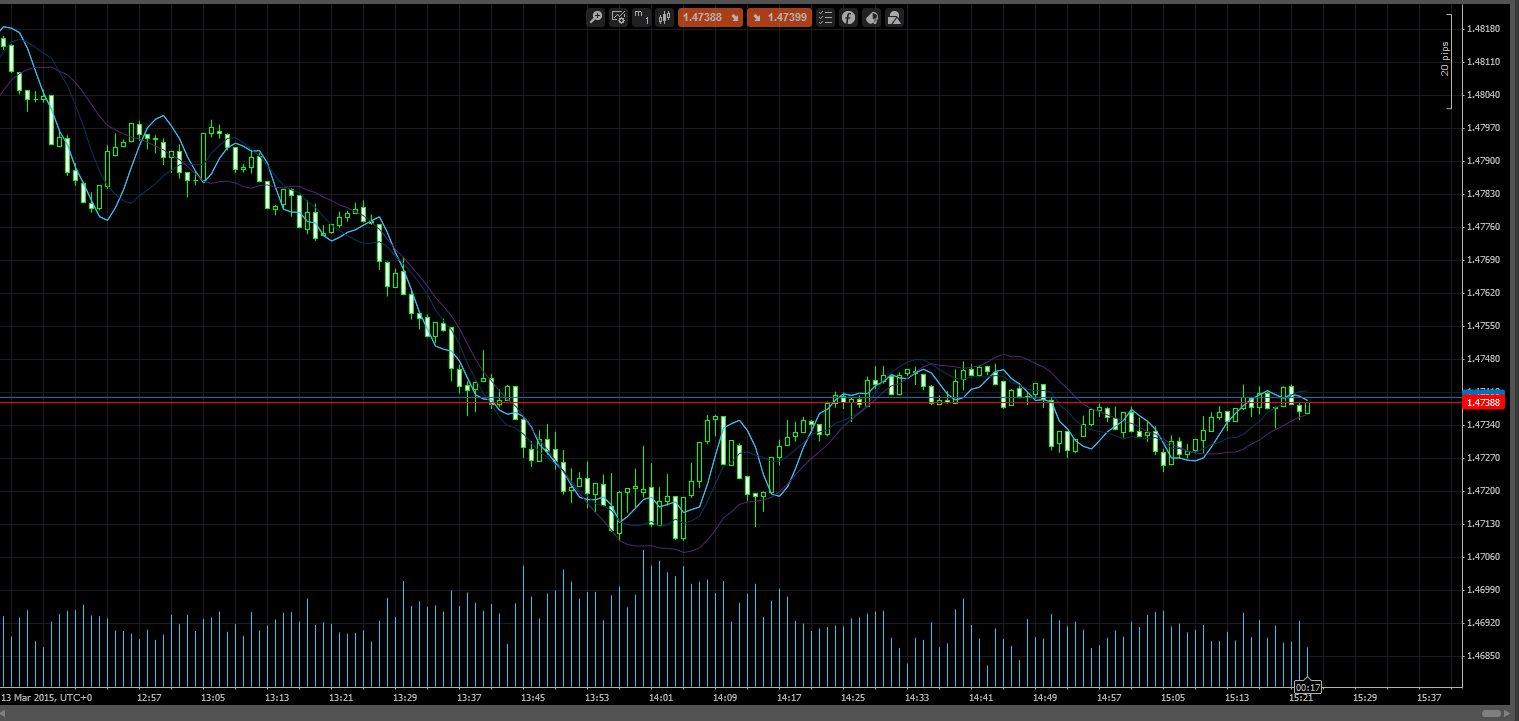
Task: Open the candlestick chart type selector
Action: [664, 17]
